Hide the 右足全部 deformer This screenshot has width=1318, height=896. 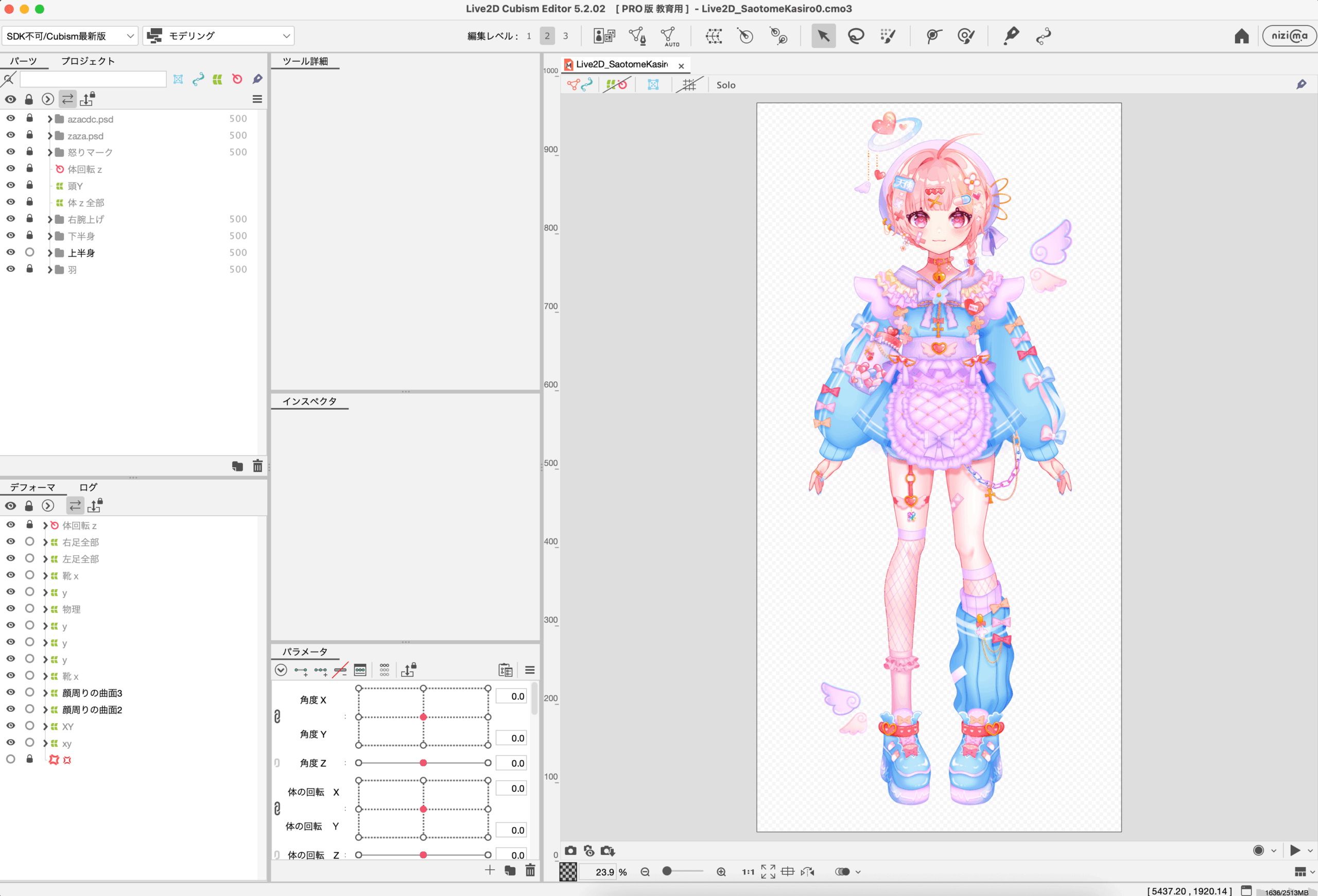click(x=11, y=541)
